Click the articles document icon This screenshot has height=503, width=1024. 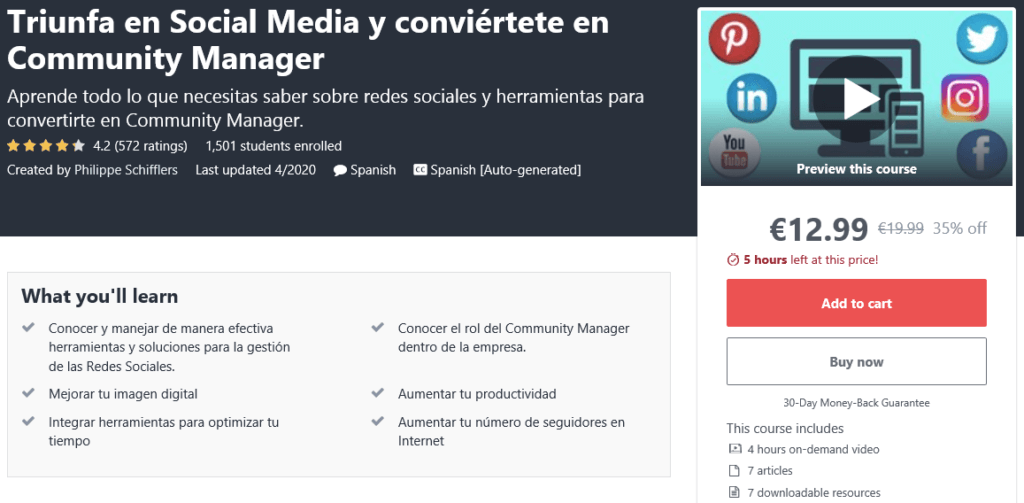coord(735,471)
